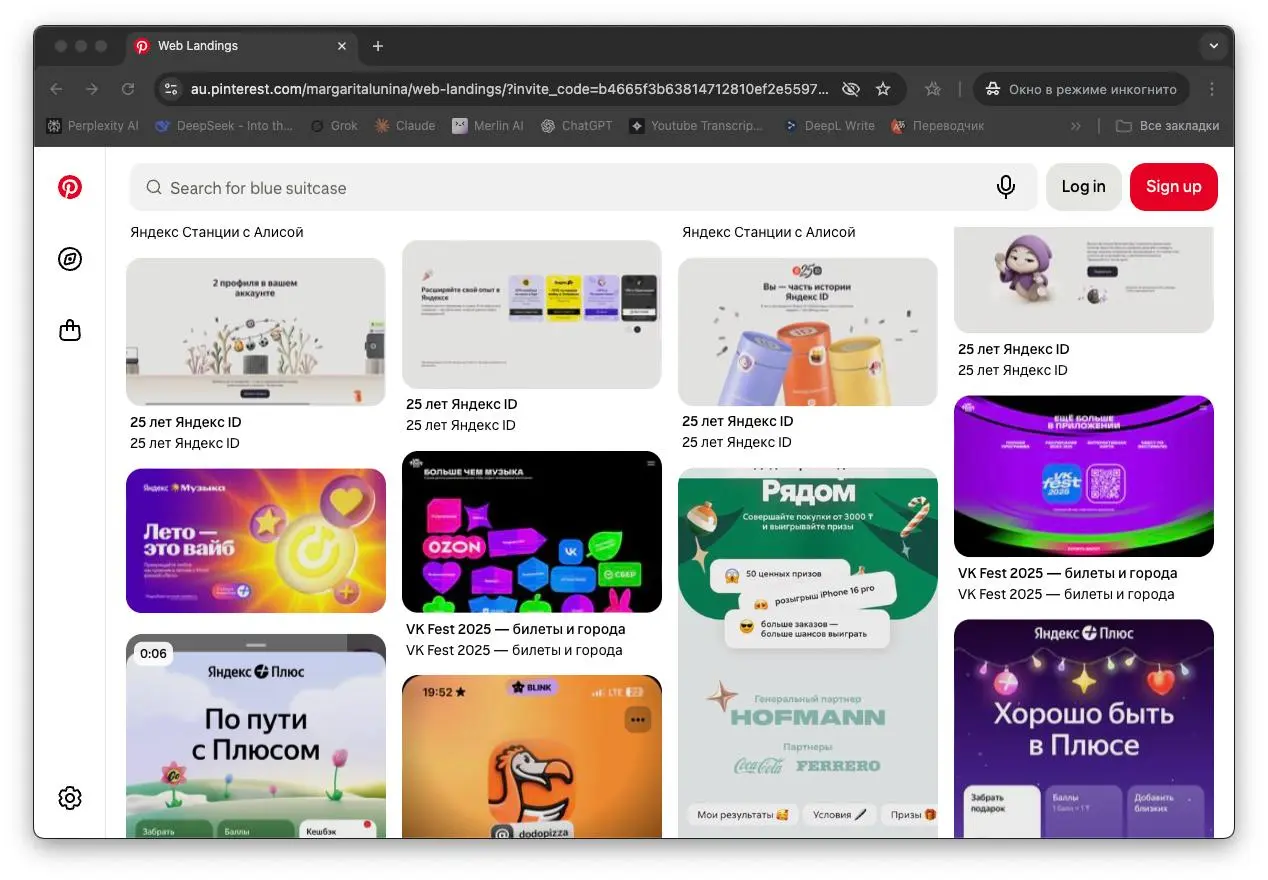Expand hidden bookmarks with chevron
This screenshot has width=1268, height=880.
[x=1076, y=126]
